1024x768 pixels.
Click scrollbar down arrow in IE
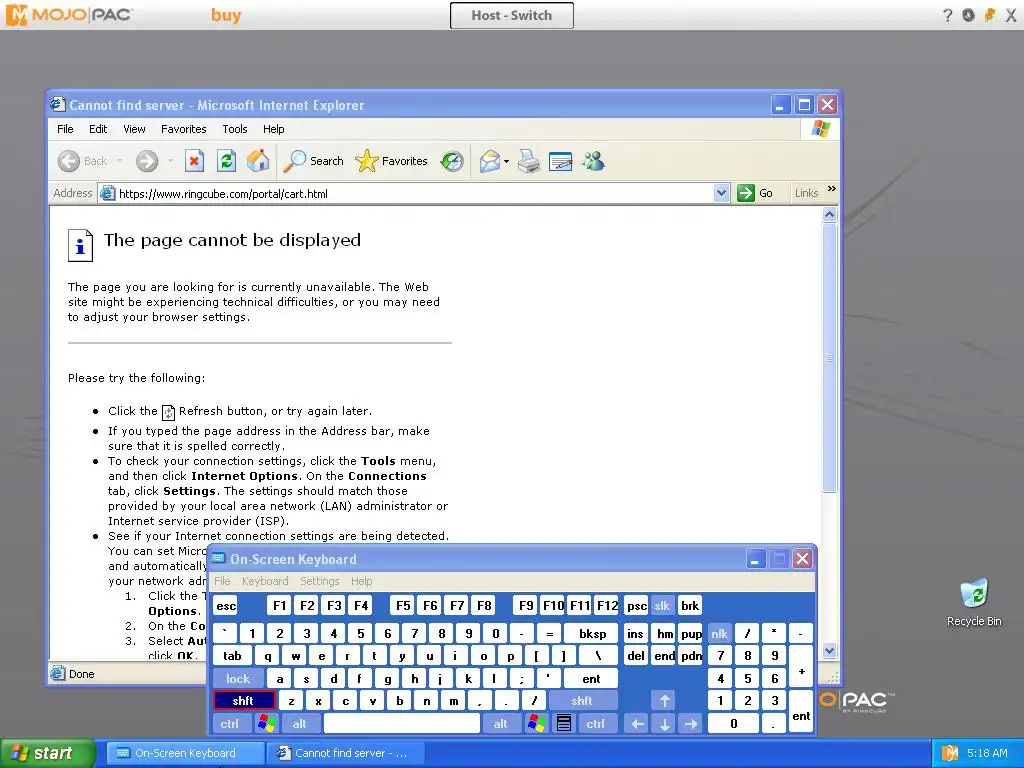coord(829,650)
